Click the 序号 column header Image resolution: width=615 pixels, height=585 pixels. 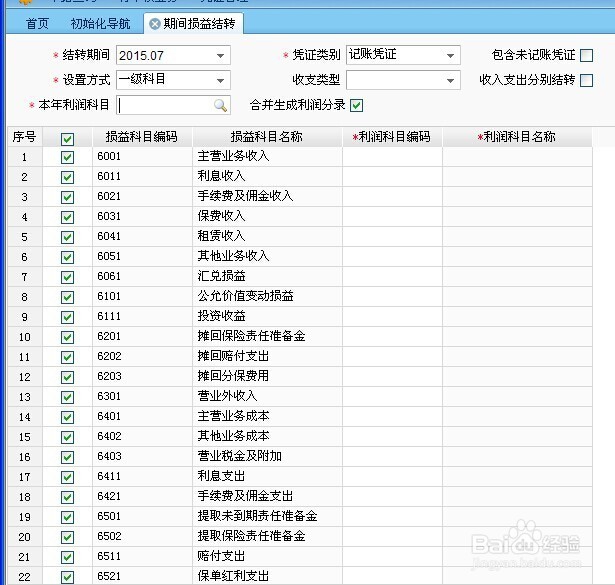pos(25,137)
